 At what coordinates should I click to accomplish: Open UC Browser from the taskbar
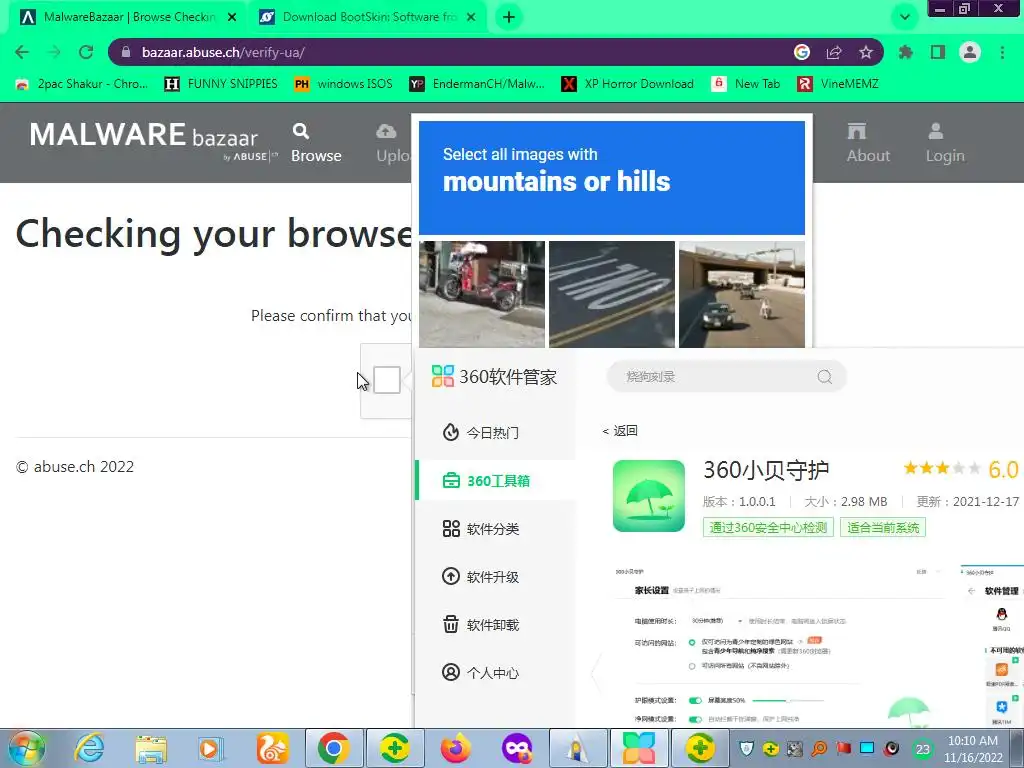pyautogui.click(x=272, y=748)
